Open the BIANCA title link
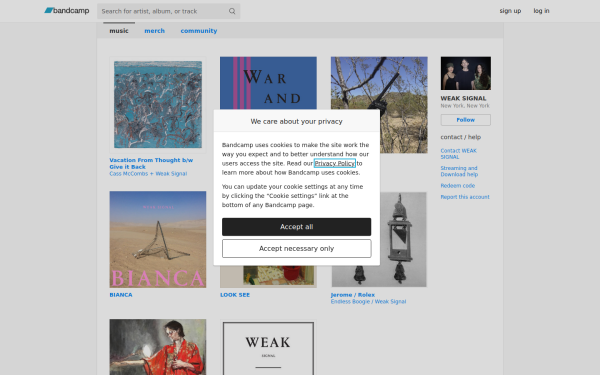The image size is (600, 375). click(x=121, y=295)
